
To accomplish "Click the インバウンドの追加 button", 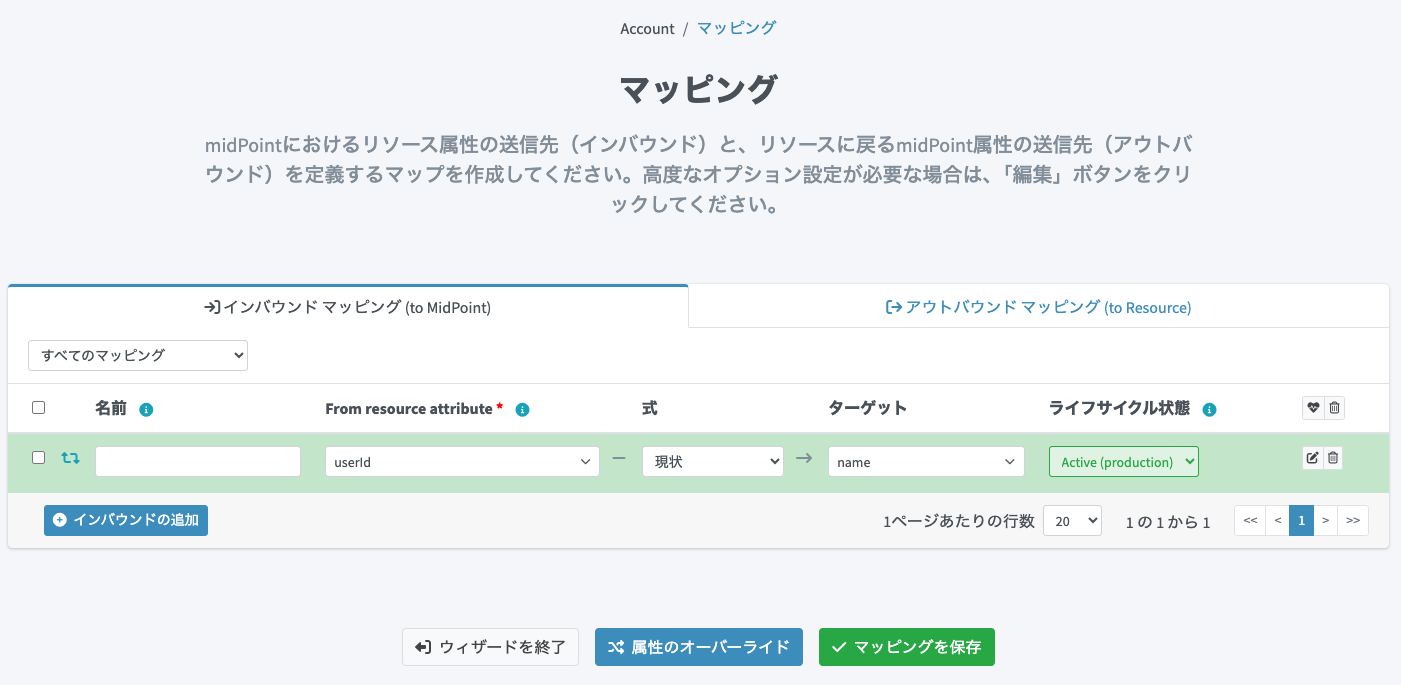I will [x=126, y=520].
